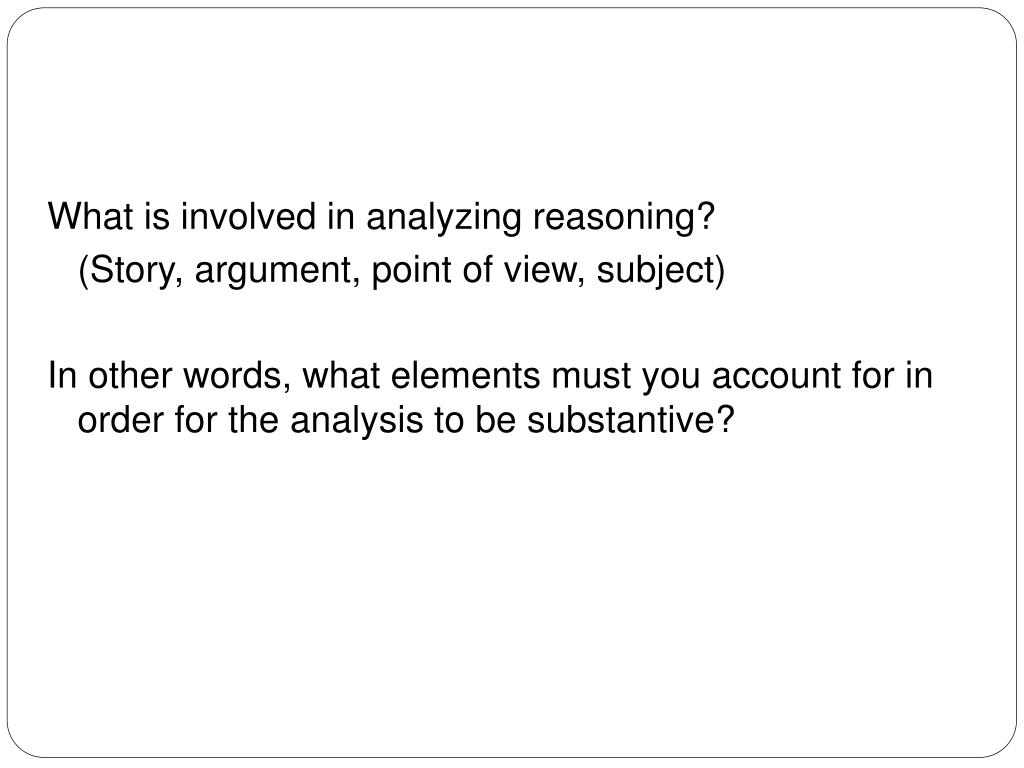Click the word 'words,' in the second paragraph
1024x768 pixels.
point(236,376)
